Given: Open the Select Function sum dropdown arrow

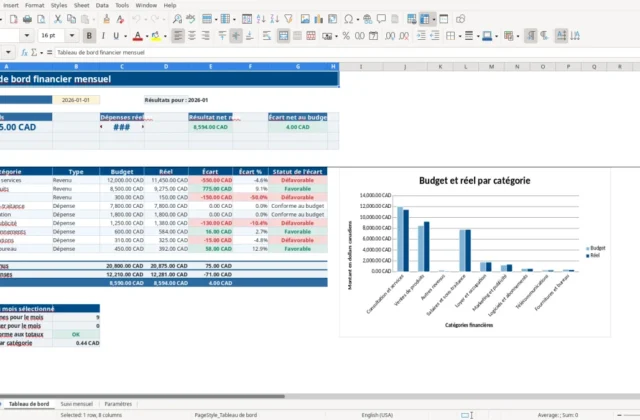Looking at the screenshot, I should [x=41, y=53].
